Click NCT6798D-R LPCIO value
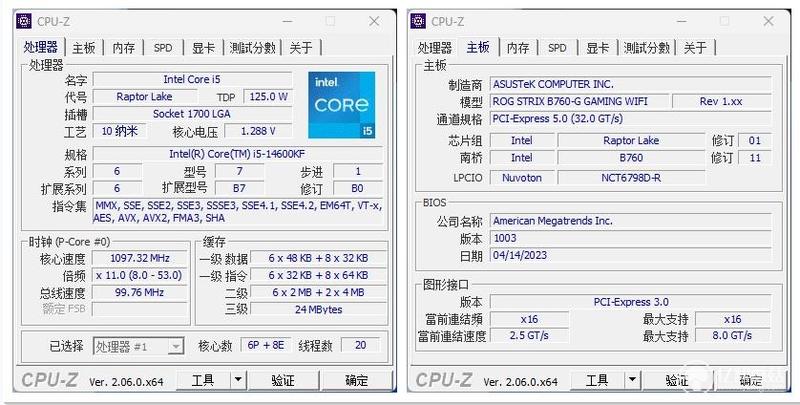 tap(631, 178)
